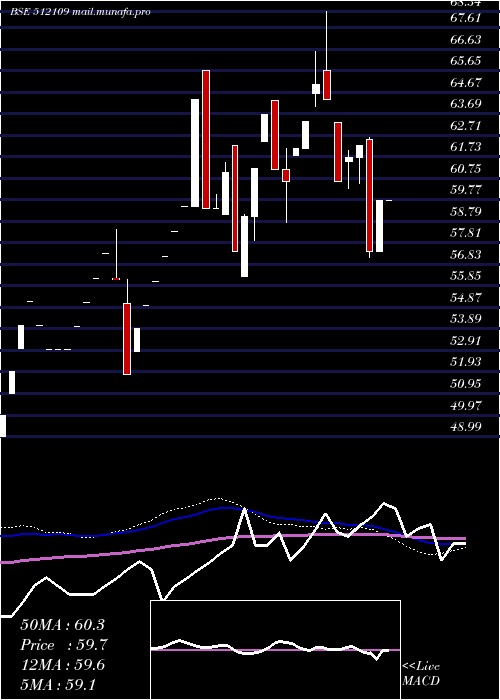Open the Live MACD inset chart panel
This screenshot has height=700, width=500.
[275, 650]
